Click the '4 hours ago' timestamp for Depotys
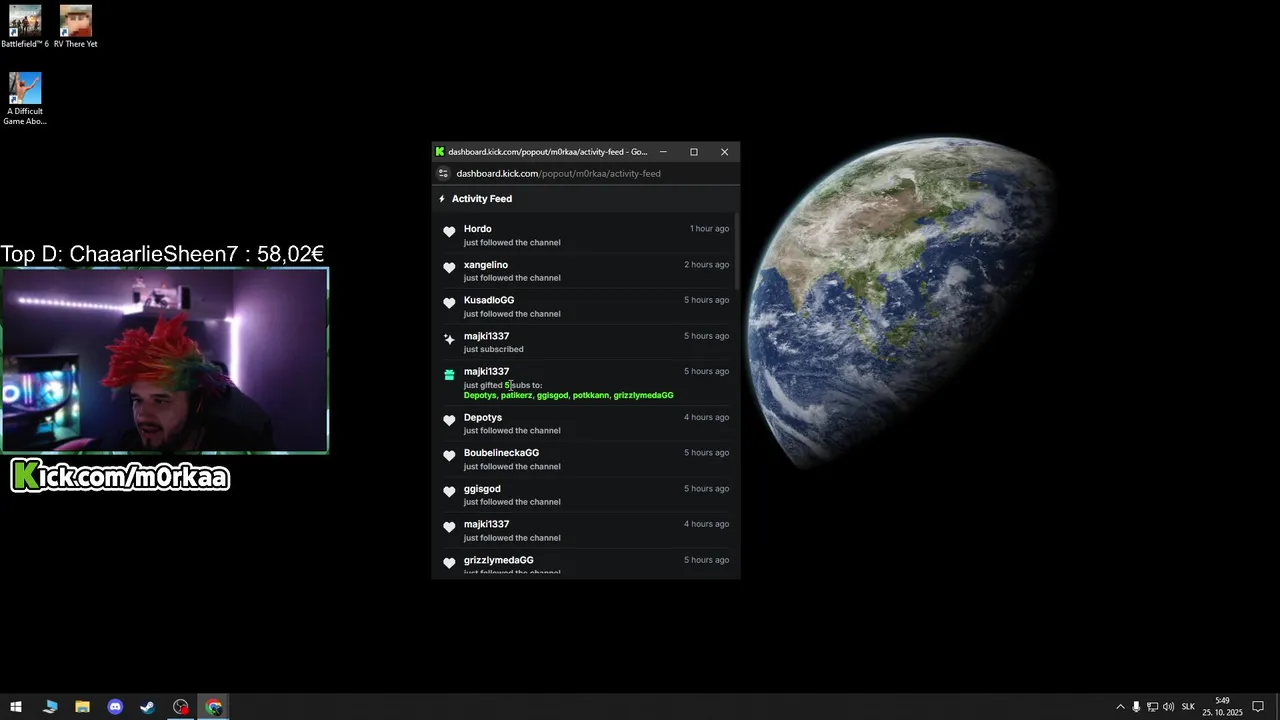The height and width of the screenshot is (720, 1280). (706, 417)
